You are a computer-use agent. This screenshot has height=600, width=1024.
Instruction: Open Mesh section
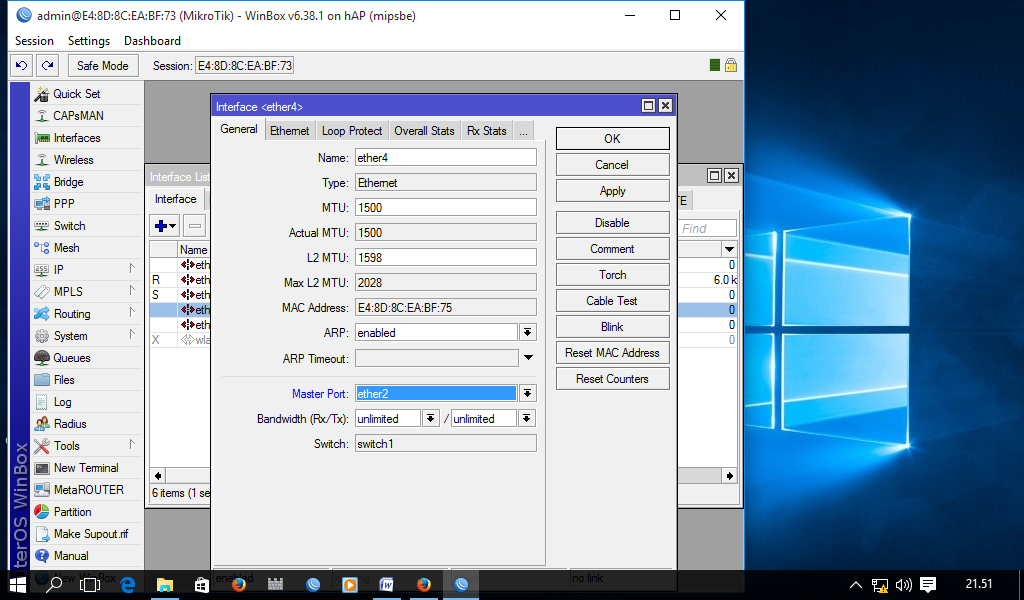67,248
